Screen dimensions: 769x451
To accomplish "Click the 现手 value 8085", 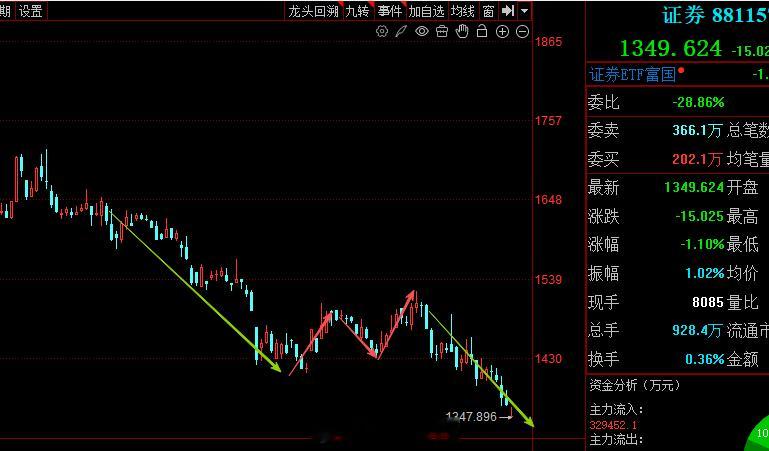I will click(708, 302).
